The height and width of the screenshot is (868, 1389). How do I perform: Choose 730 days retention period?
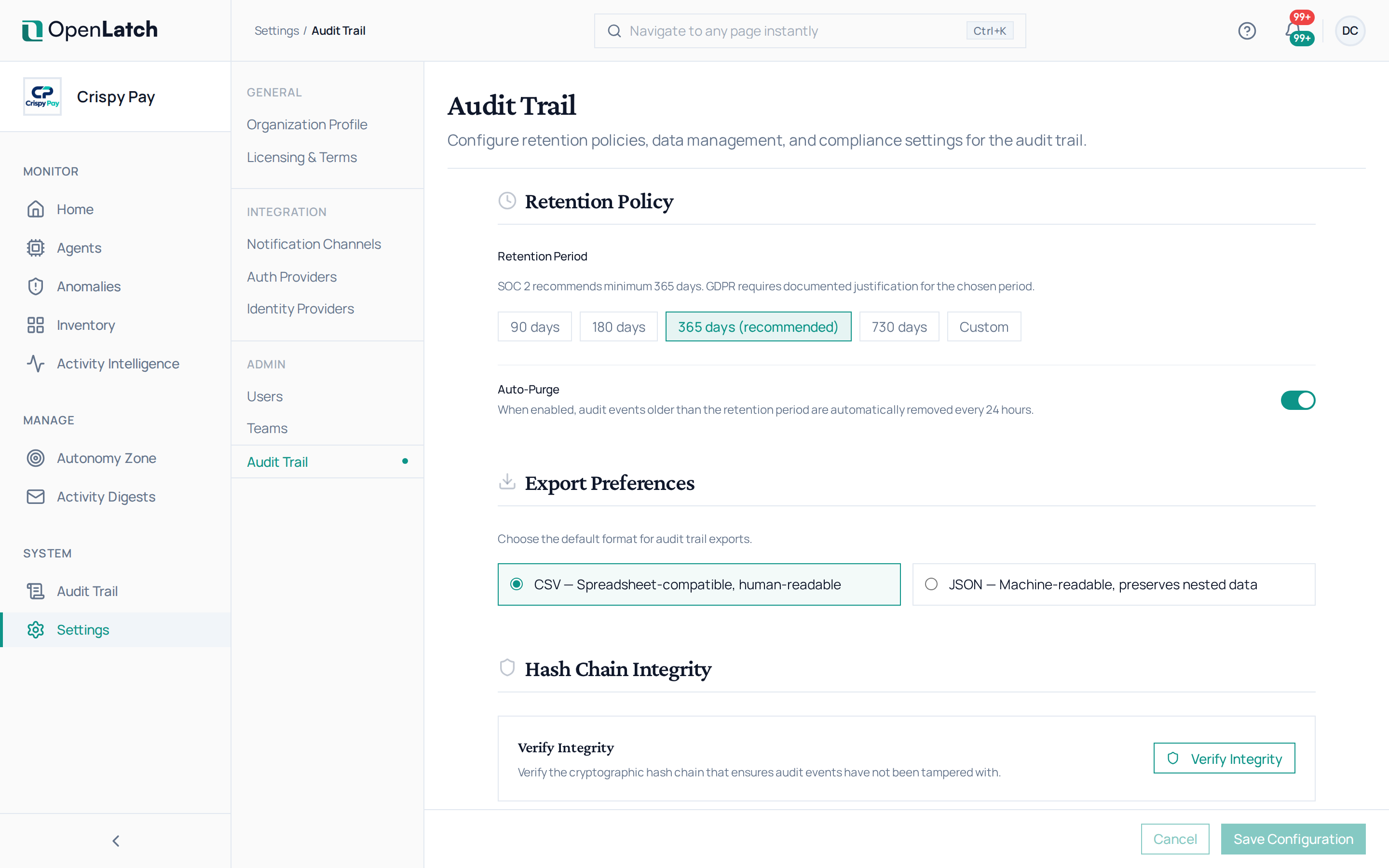[x=899, y=326]
